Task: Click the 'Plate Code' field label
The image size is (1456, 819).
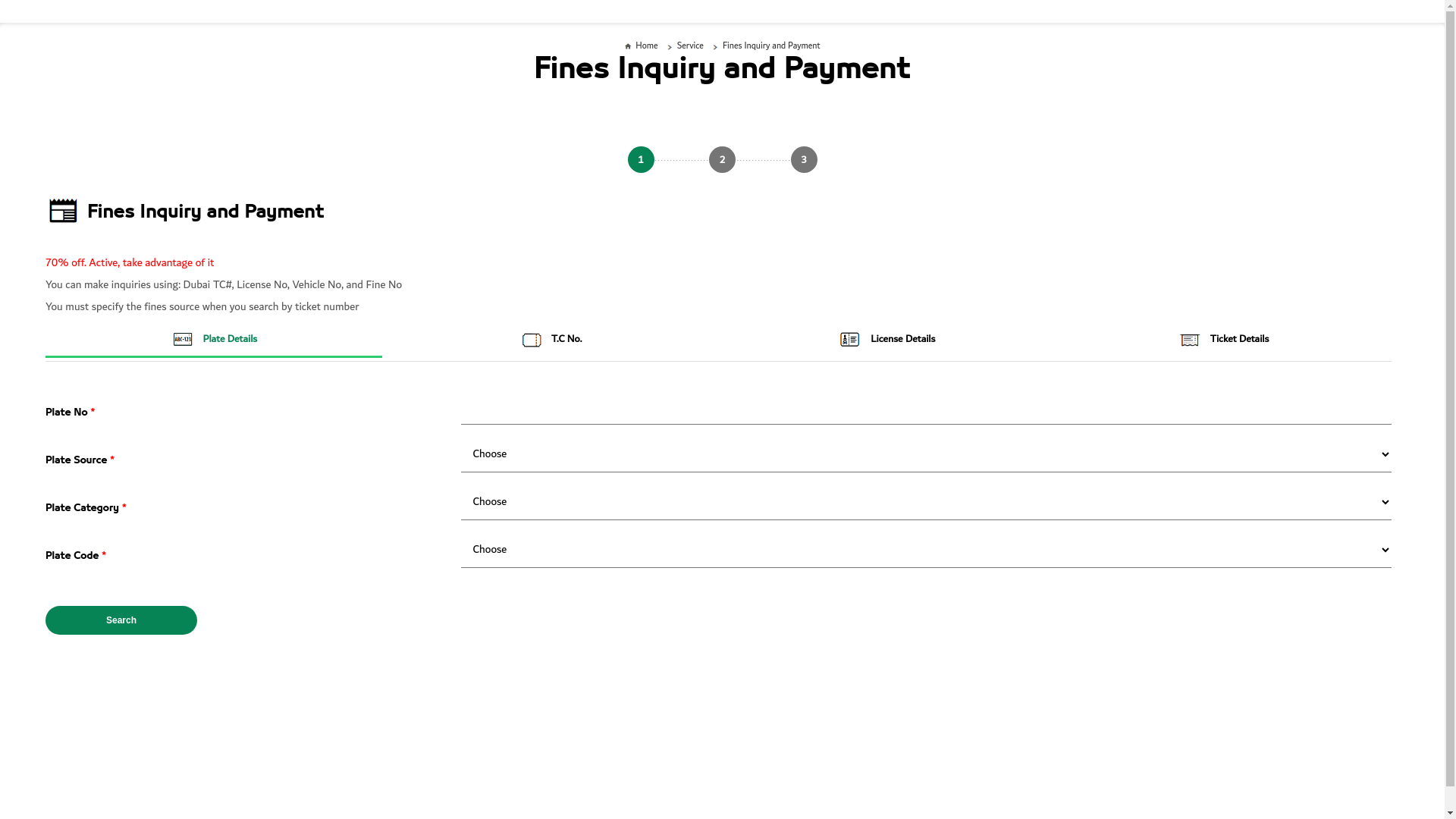Action: [x=76, y=556]
